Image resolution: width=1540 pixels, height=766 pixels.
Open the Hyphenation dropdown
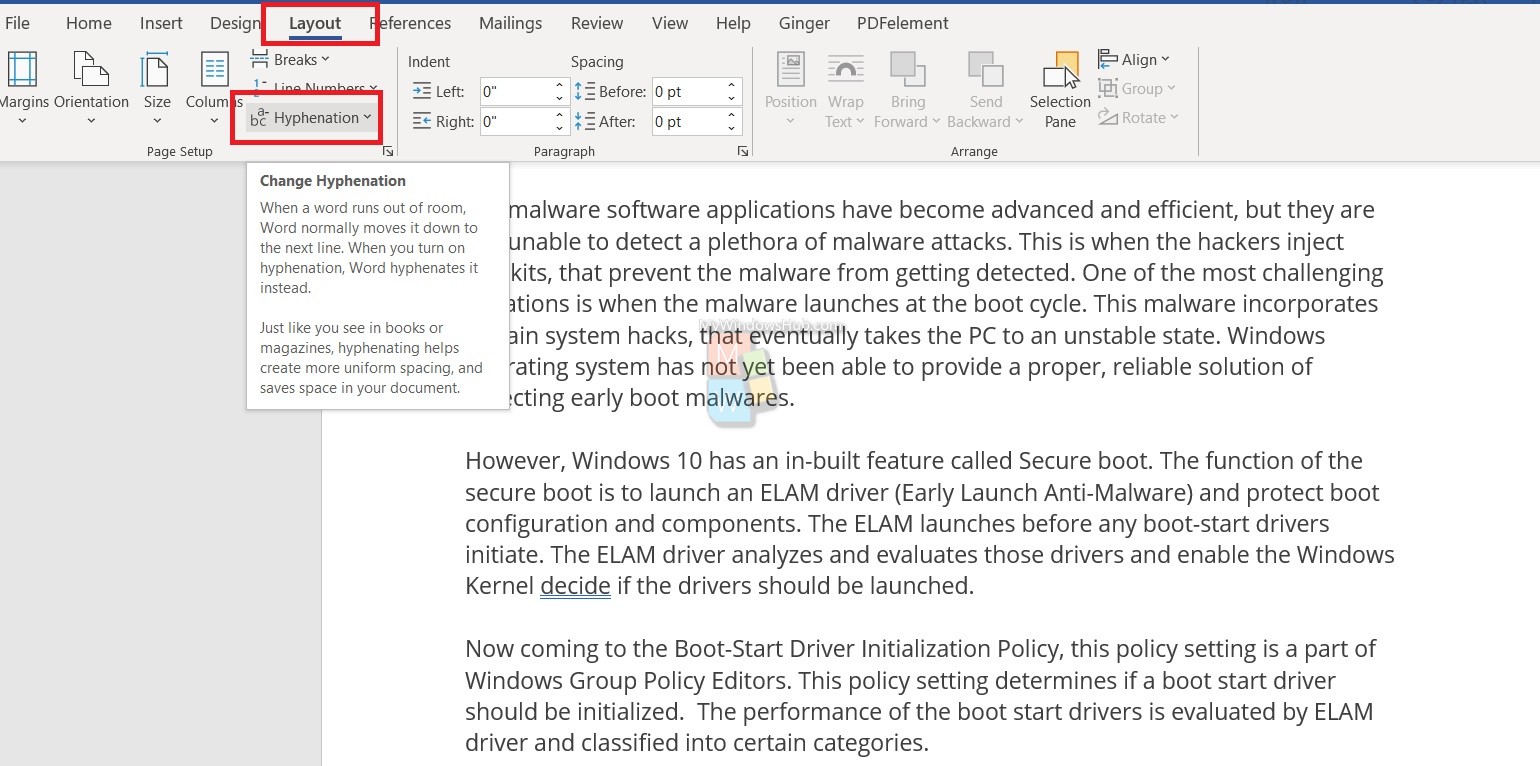311,118
